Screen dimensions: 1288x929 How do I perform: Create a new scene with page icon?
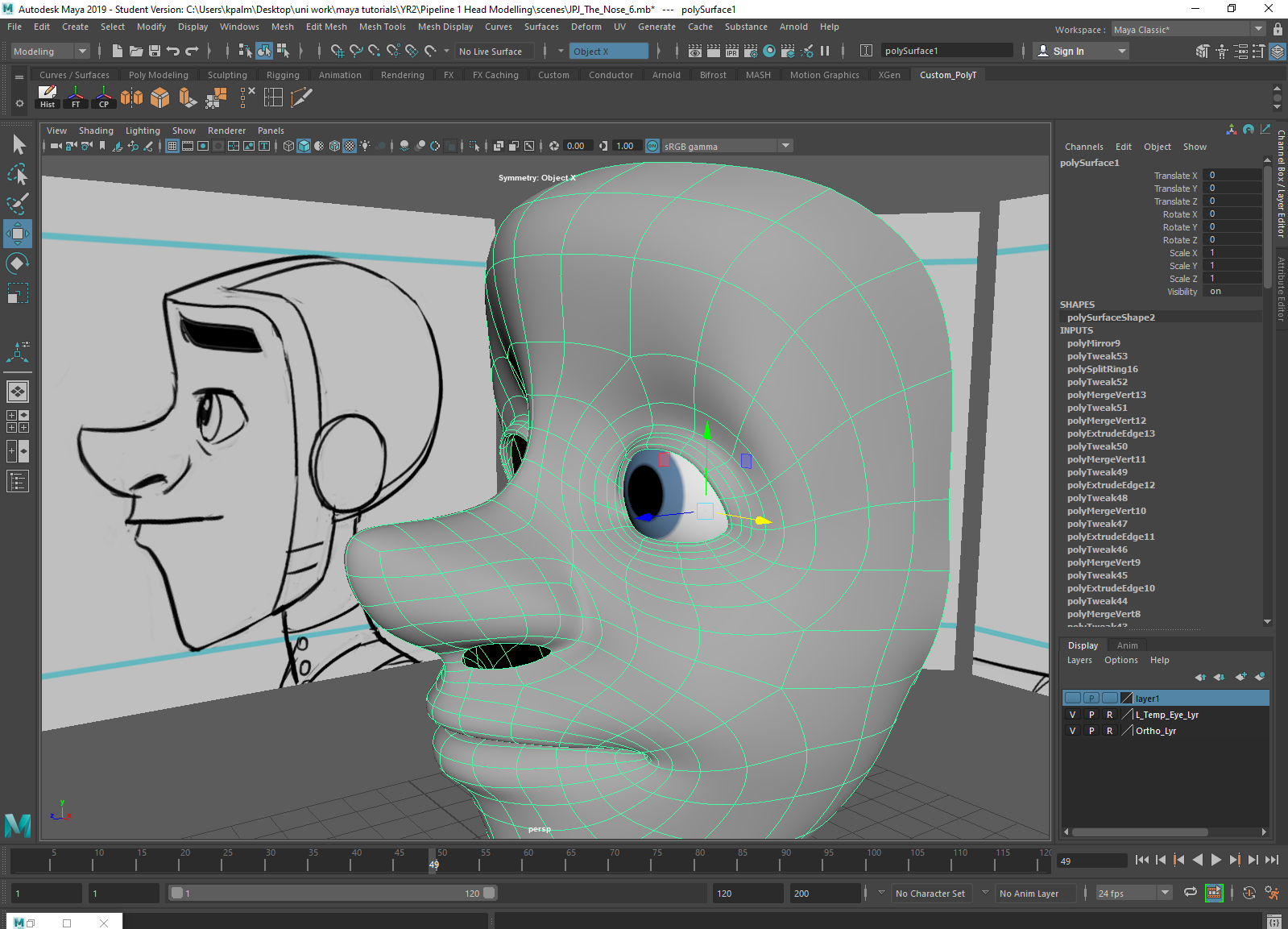point(118,51)
